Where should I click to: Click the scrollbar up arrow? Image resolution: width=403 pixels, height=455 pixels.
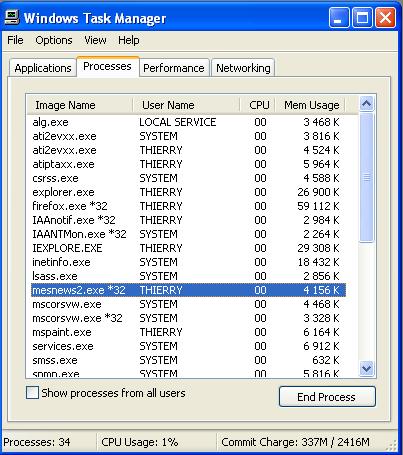[x=366, y=104]
